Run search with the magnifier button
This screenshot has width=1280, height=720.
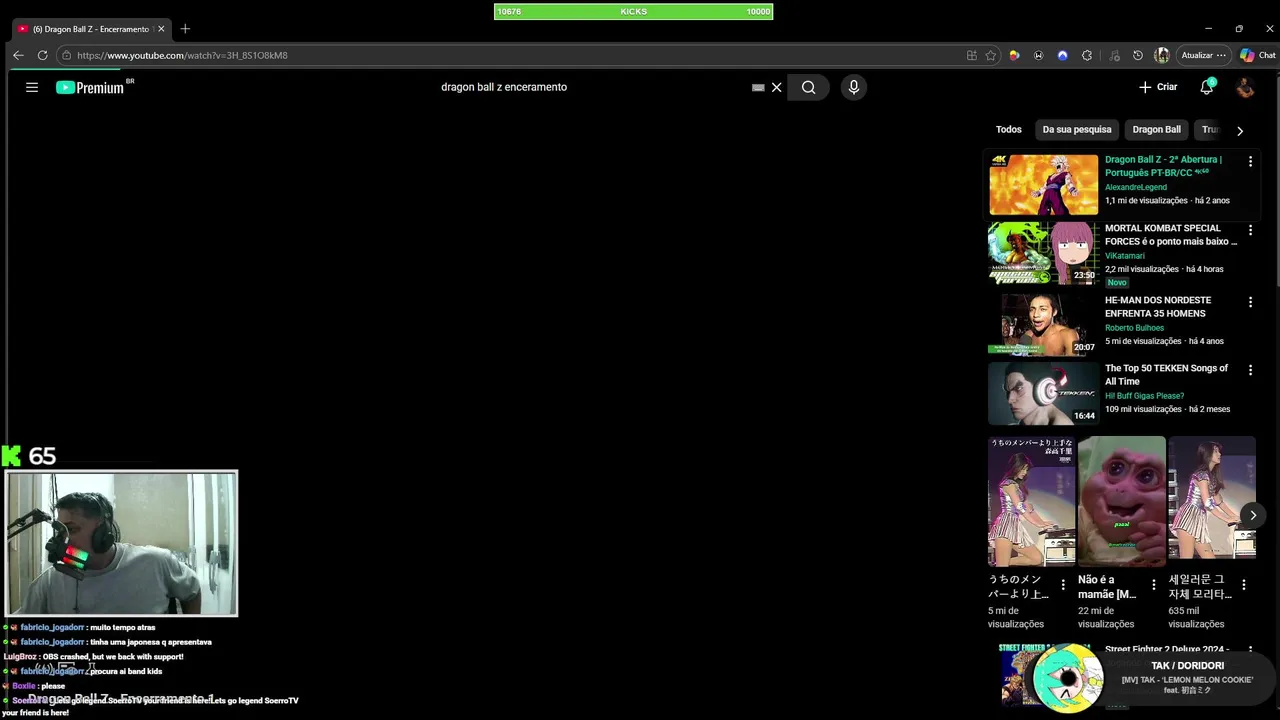pyautogui.click(x=808, y=87)
